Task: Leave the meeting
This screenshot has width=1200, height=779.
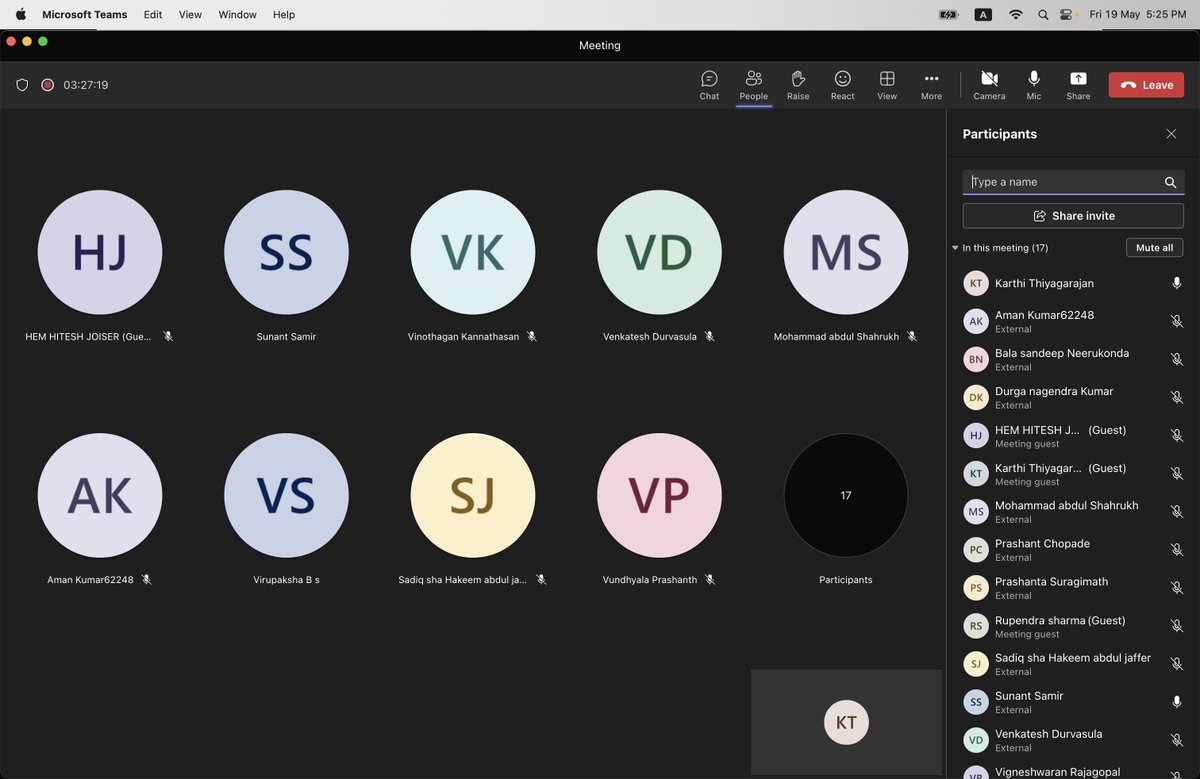Action: coord(1146,85)
